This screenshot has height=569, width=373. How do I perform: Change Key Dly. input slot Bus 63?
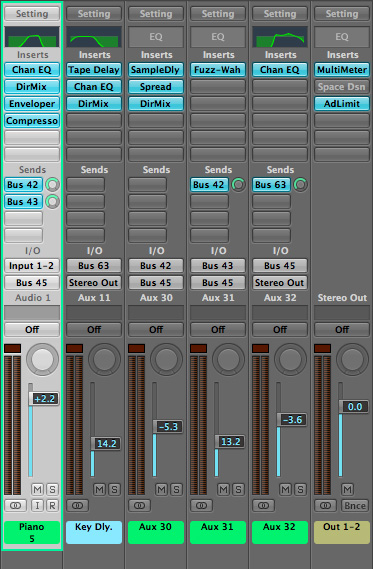[x=94, y=266]
